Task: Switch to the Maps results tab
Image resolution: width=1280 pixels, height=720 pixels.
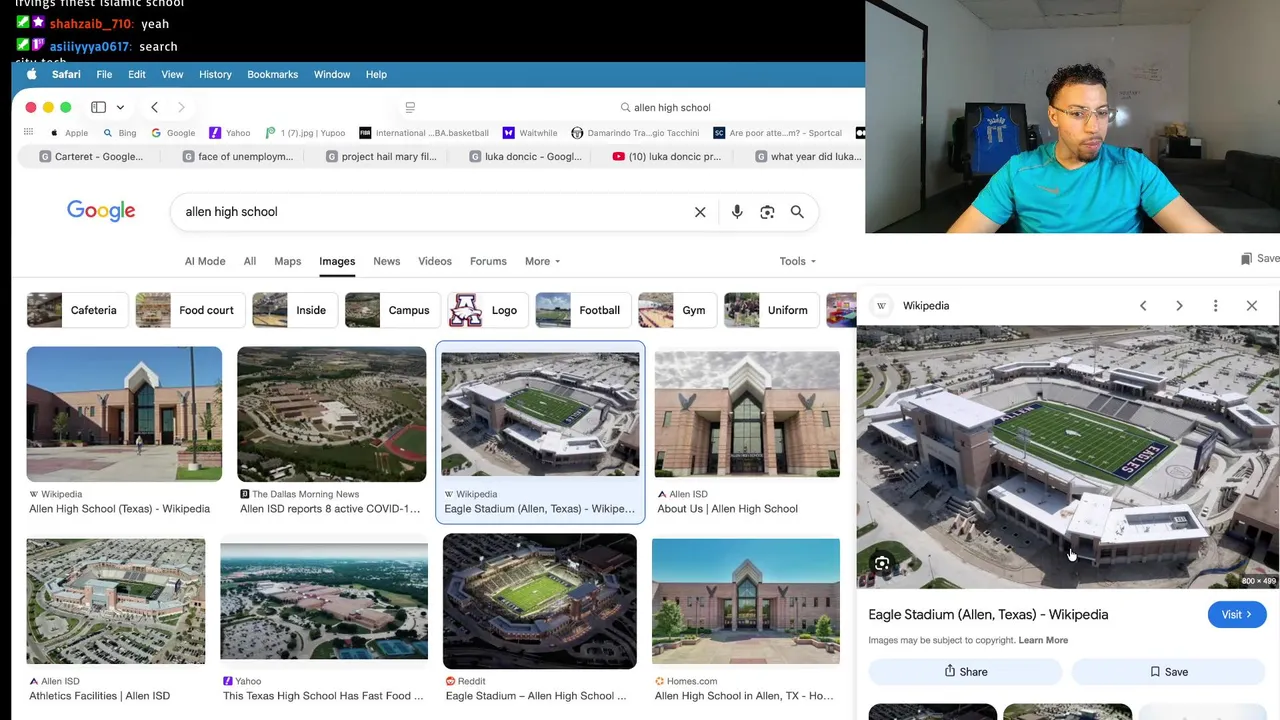Action: (x=287, y=261)
